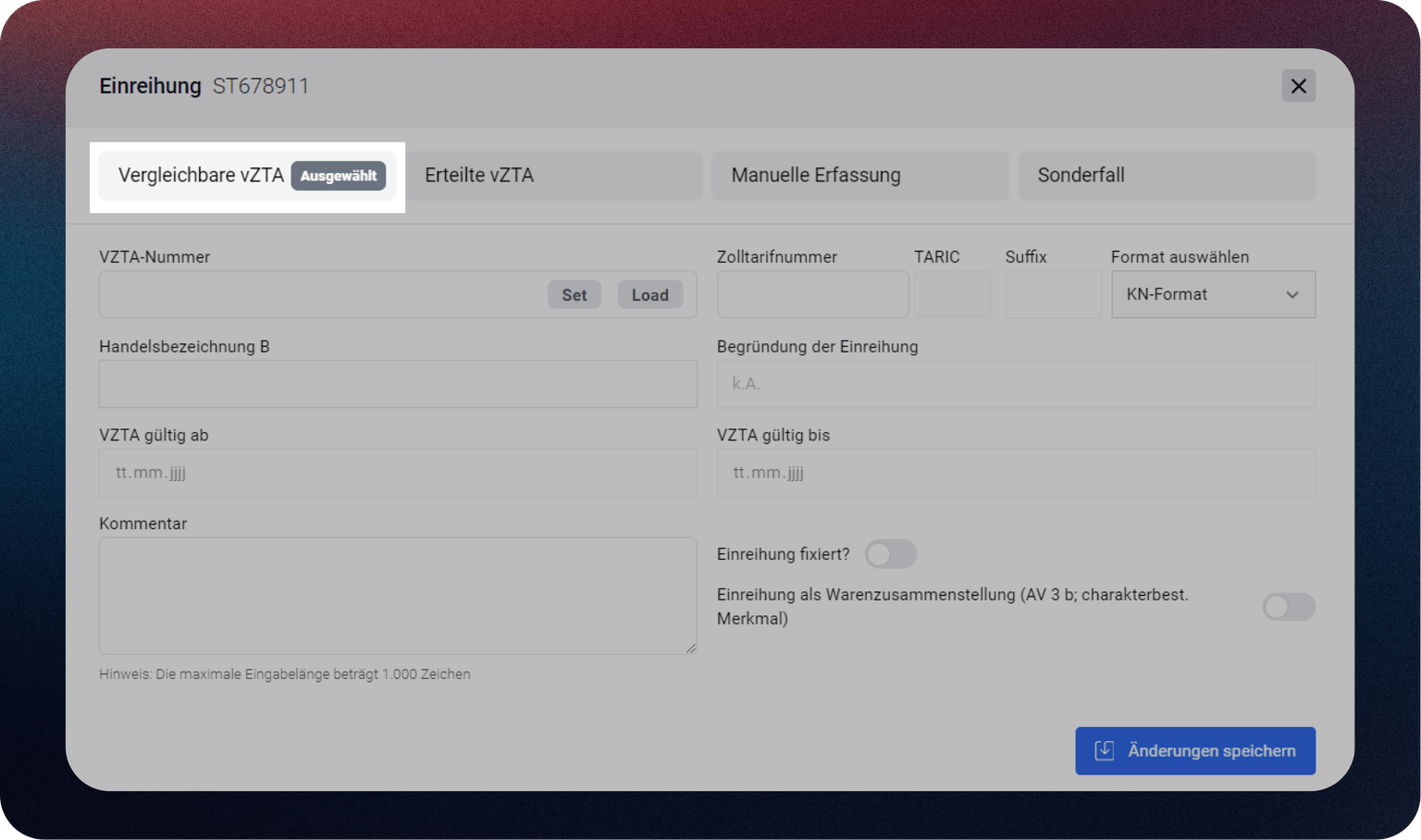This screenshot has width=1421, height=840.
Task: Toggle Einreihung als Warenzusammenstellung switch
Action: 1288,607
